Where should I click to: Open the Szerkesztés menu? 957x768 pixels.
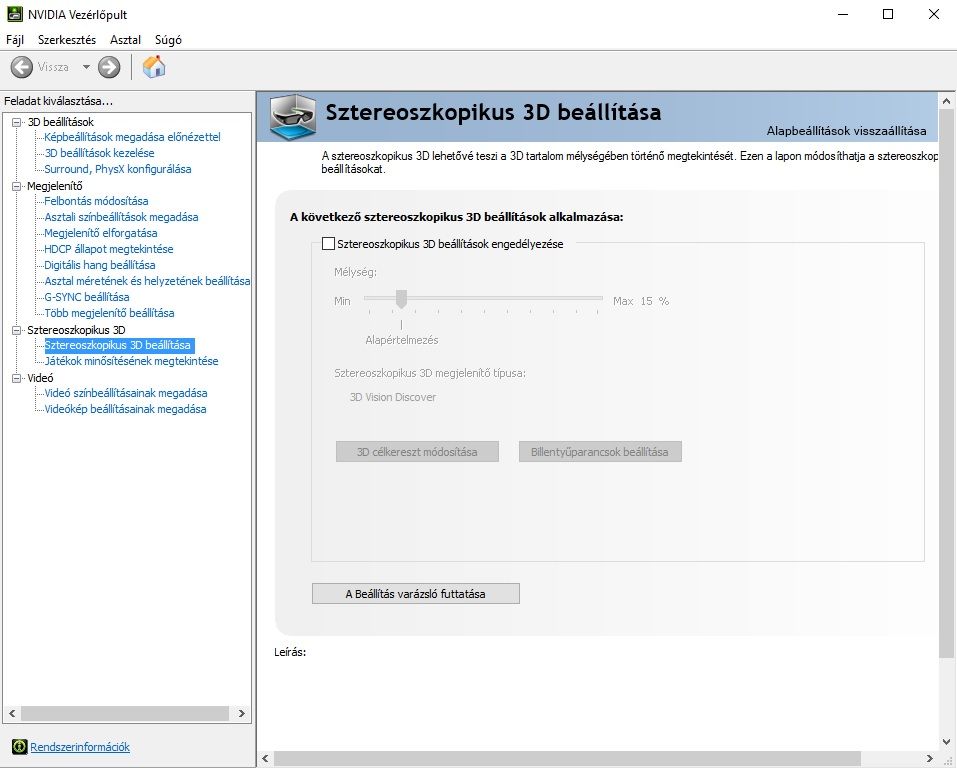pyautogui.click(x=67, y=40)
